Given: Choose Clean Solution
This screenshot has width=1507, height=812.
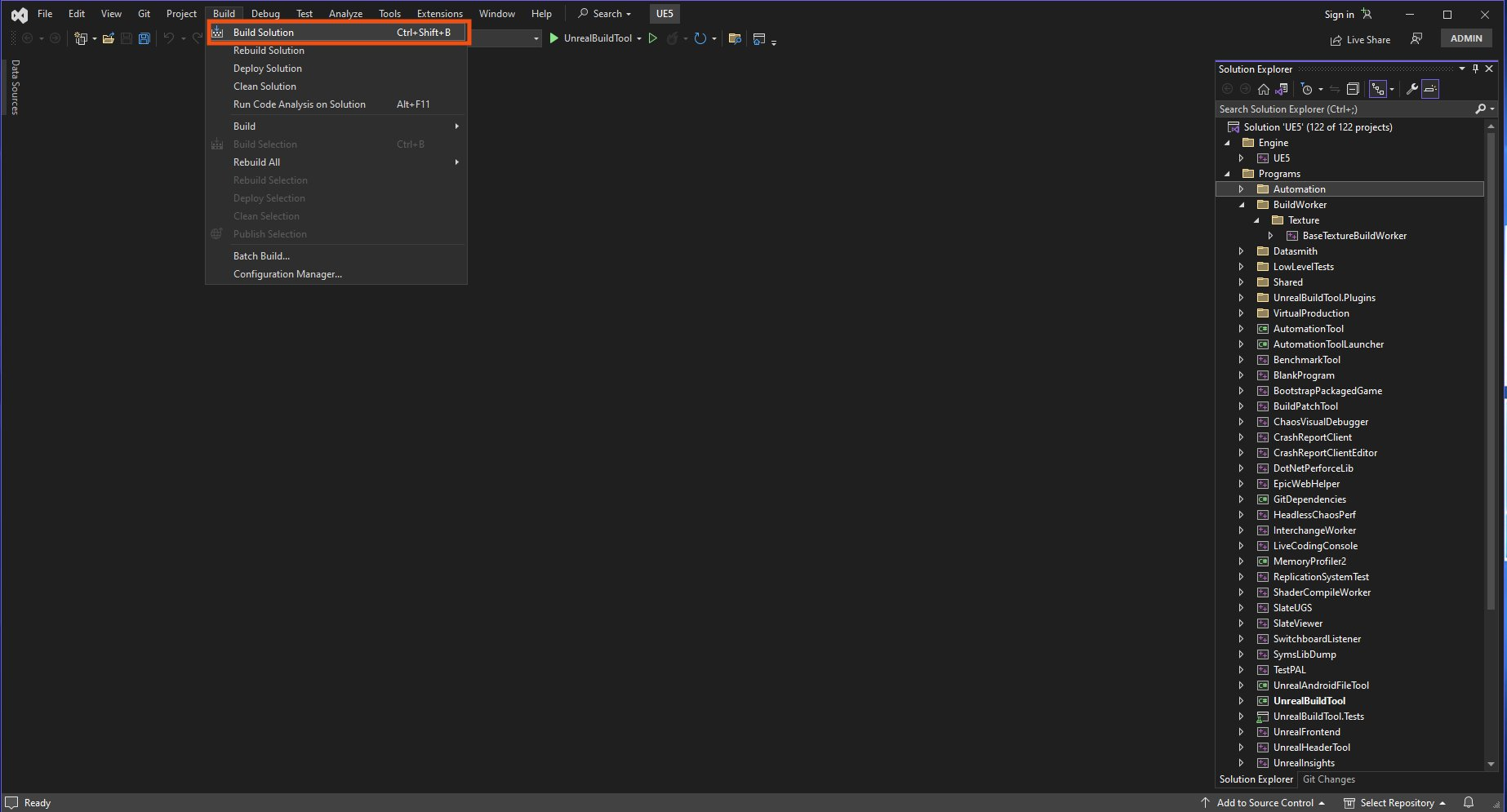Looking at the screenshot, I should (x=336, y=87).
